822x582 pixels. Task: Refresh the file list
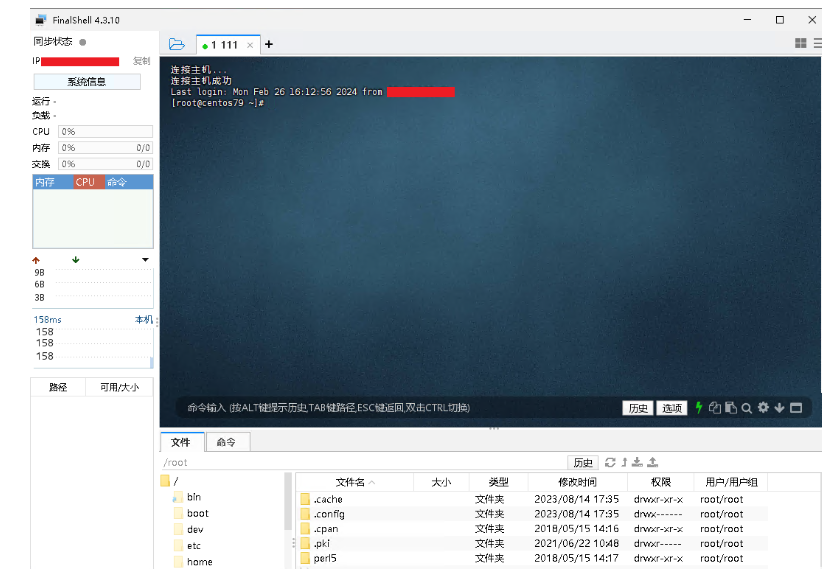click(610, 462)
